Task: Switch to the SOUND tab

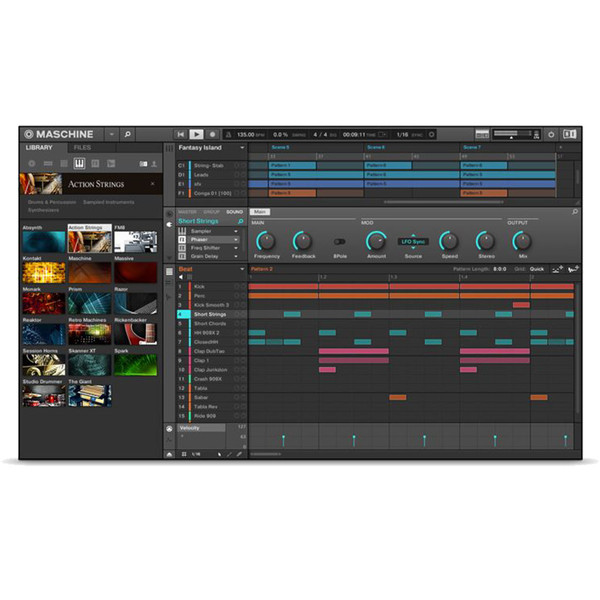Action: (235, 212)
